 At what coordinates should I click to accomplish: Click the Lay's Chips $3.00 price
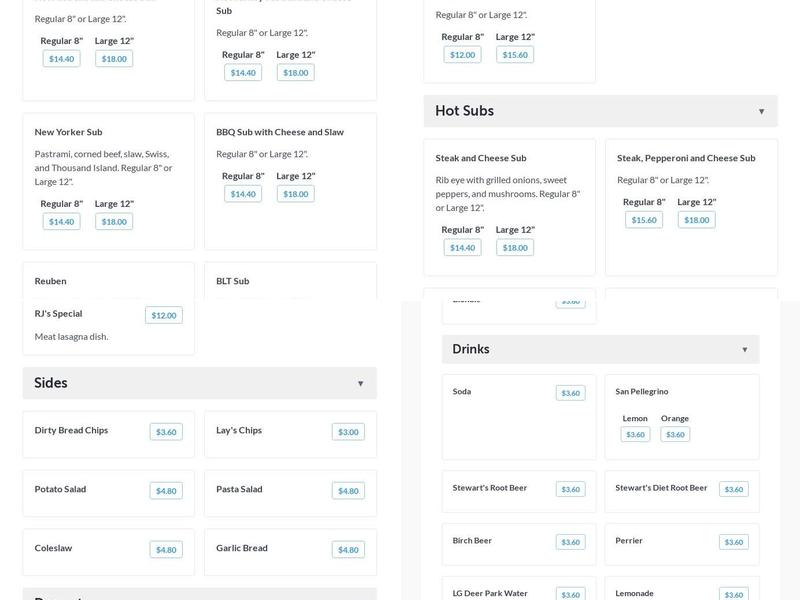(x=348, y=432)
